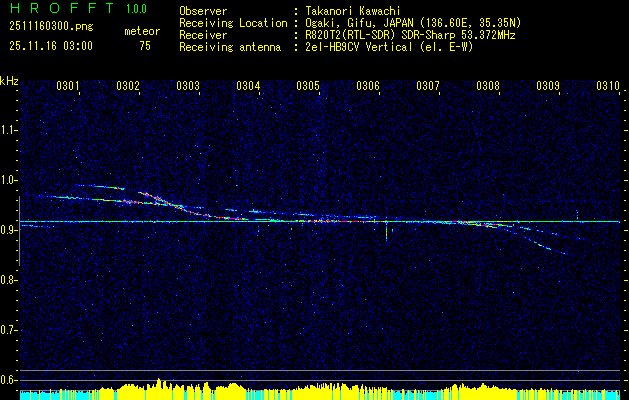This screenshot has height=400, width=629.
Task: Click the 0308 time marker
Action: point(488,85)
